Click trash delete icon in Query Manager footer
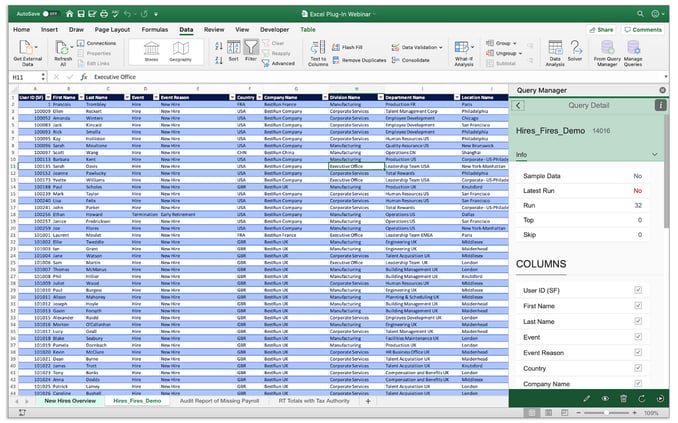 (623, 398)
